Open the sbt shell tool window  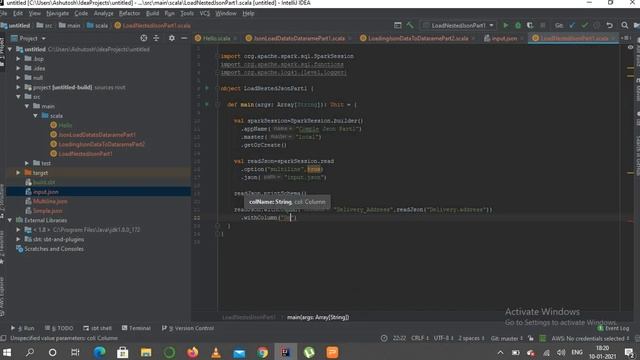click(x=97, y=328)
